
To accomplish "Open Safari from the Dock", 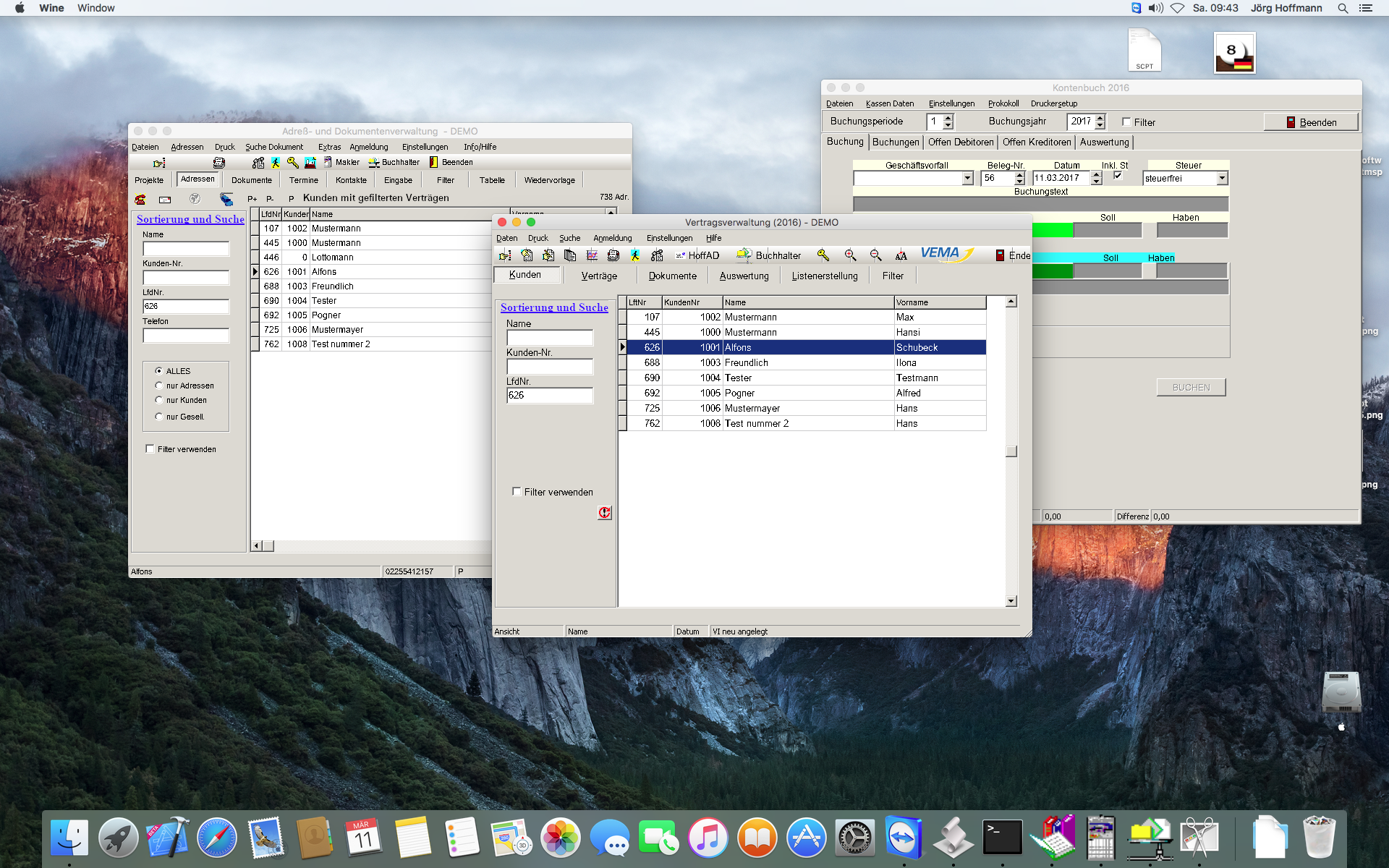I will click(x=217, y=838).
